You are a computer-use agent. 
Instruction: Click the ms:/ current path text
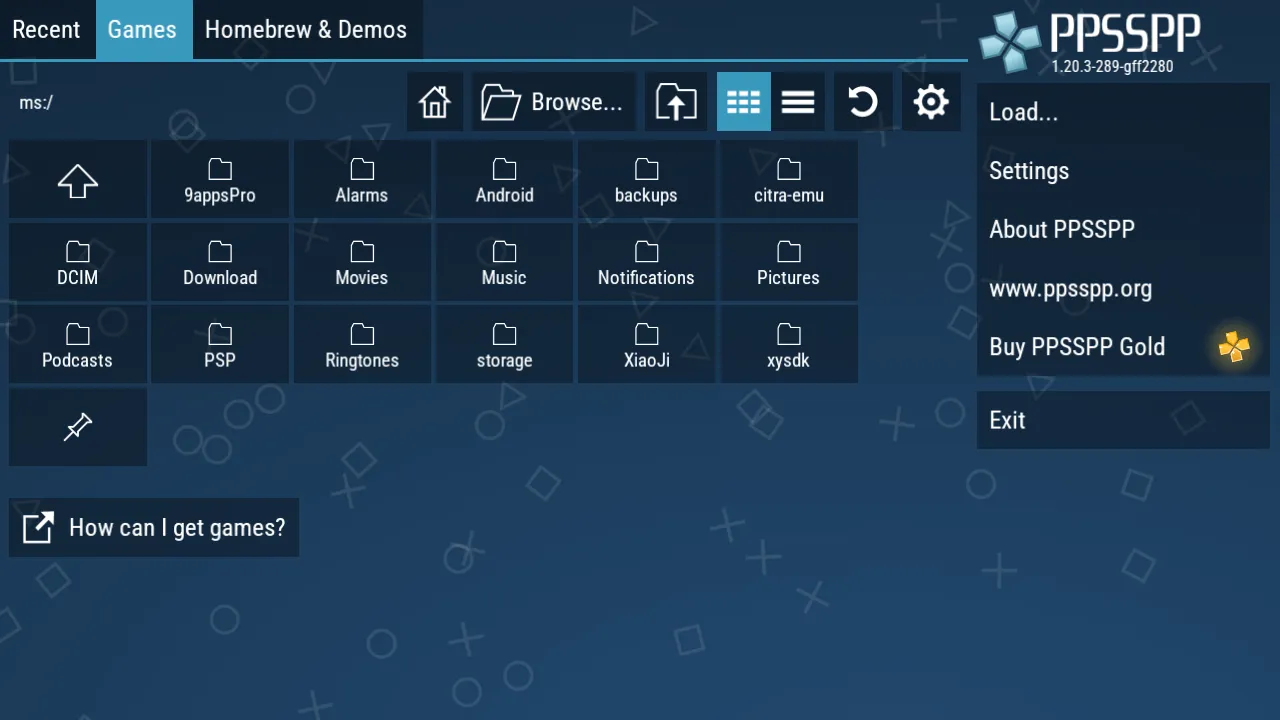[x=36, y=102]
